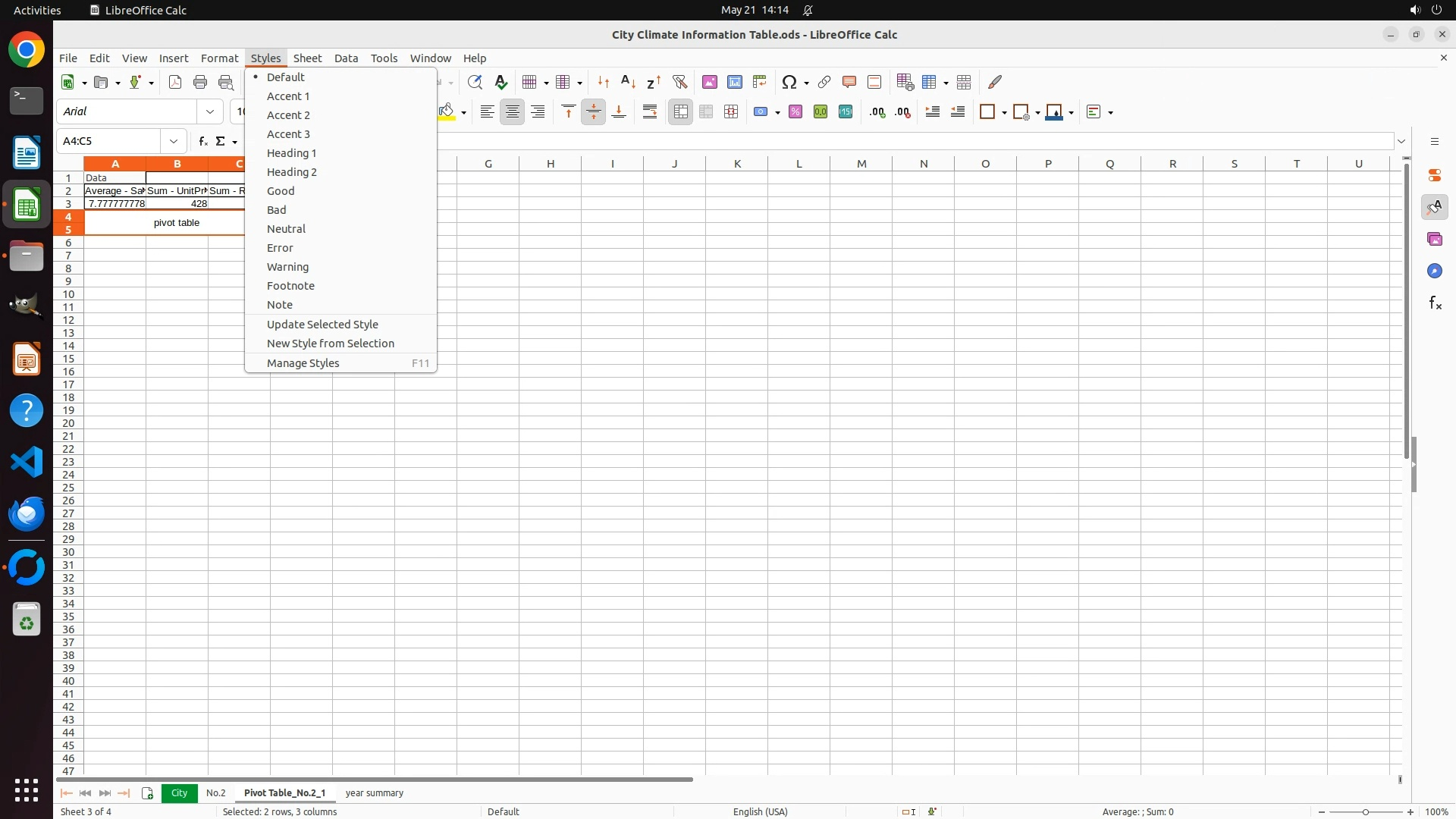
Task: Insert a hyperlink via toolbar icon
Action: (x=824, y=82)
